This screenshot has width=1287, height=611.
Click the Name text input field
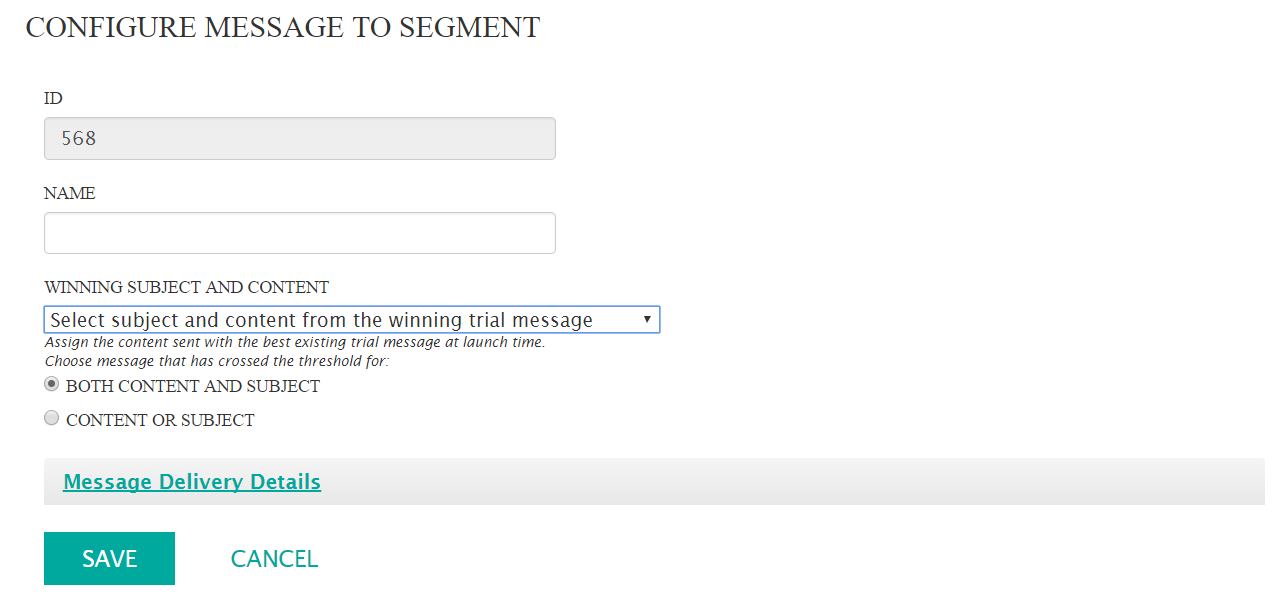pos(299,233)
